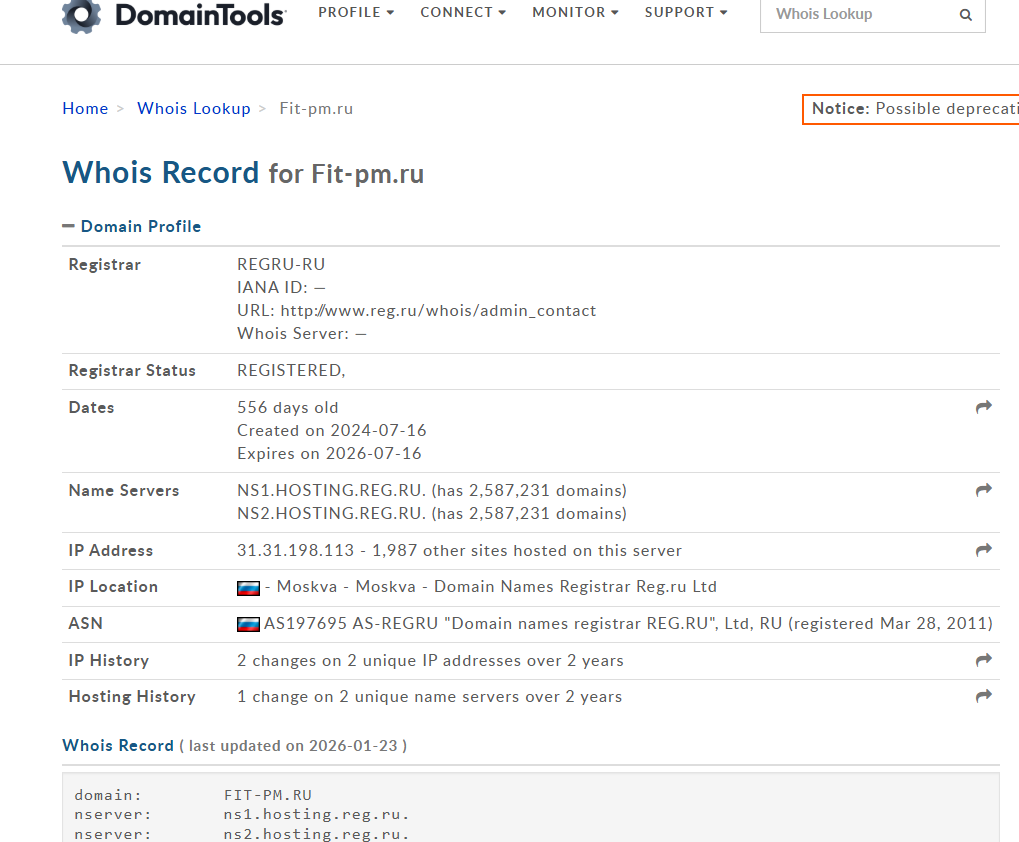Click the share arrow in IP History row

[984, 659]
